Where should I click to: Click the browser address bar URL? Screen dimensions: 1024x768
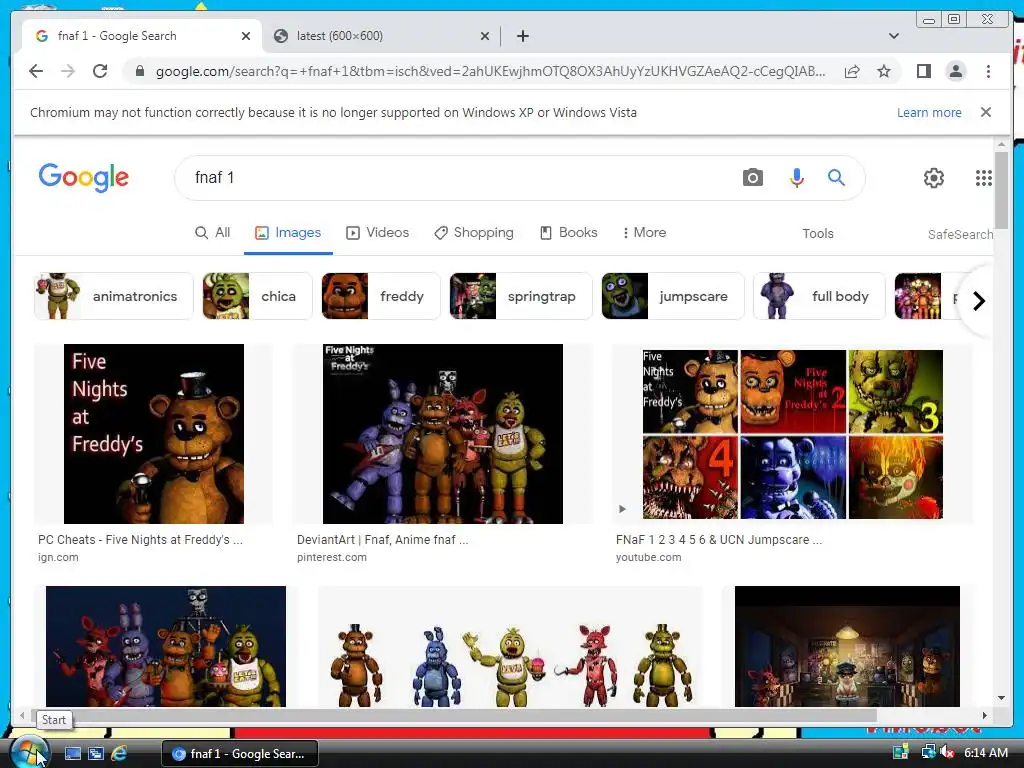490,71
